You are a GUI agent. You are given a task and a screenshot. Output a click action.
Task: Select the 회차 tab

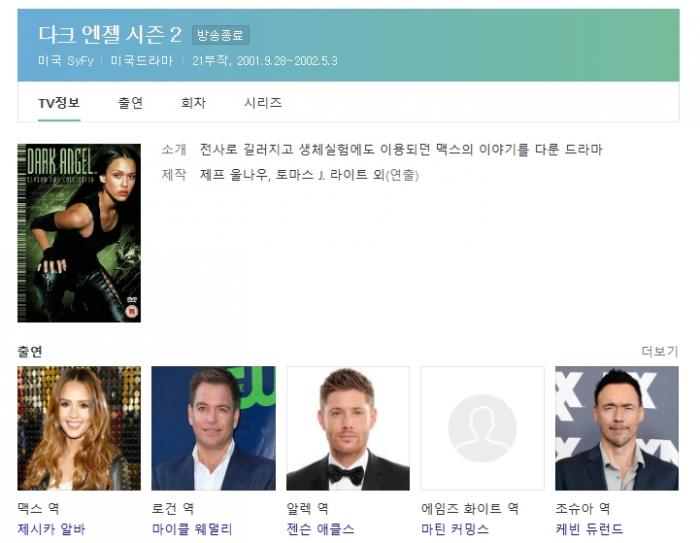(193, 103)
